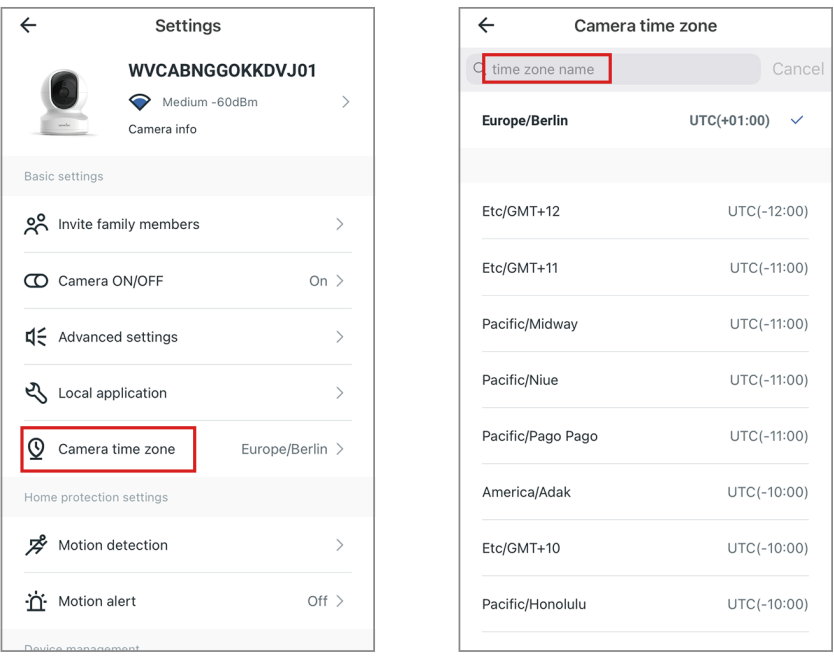Expand camera info with the chevron
The height and width of the screenshot is (662, 834).
coord(346,102)
